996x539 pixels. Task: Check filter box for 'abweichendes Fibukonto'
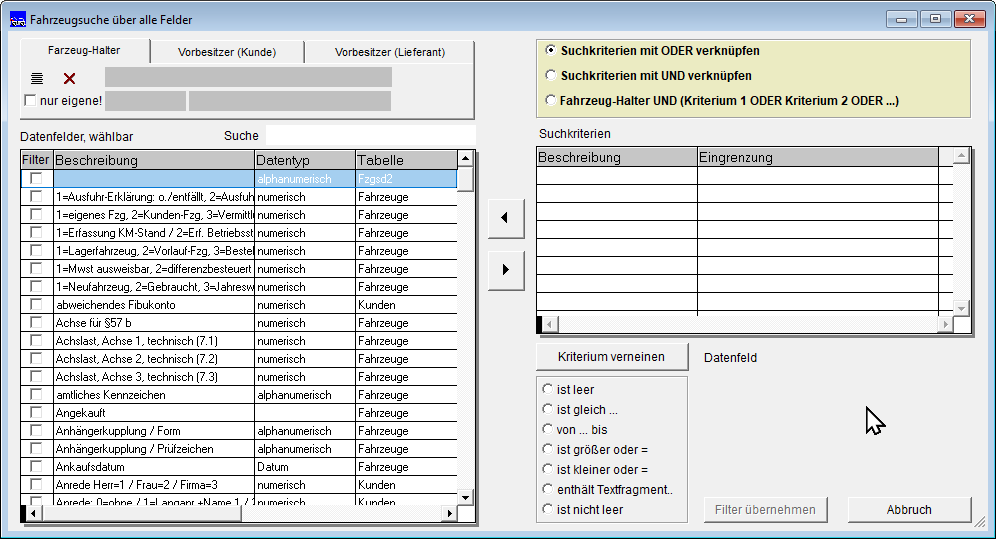[36, 305]
